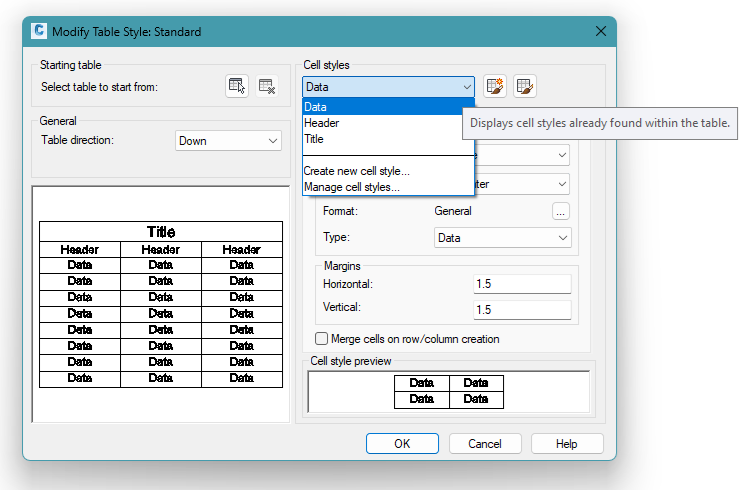The height and width of the screenshot is (490, 751).
Task: Enable Merge cells on row/column creation
Action: click(322, 339)
